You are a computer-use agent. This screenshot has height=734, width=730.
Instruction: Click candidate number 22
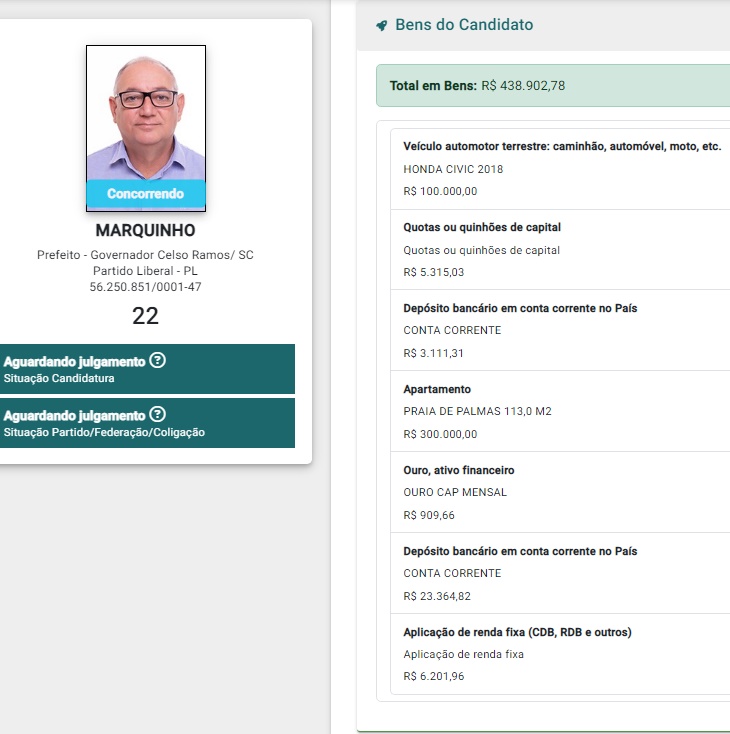pyautogui.click(x=145, y=316)
